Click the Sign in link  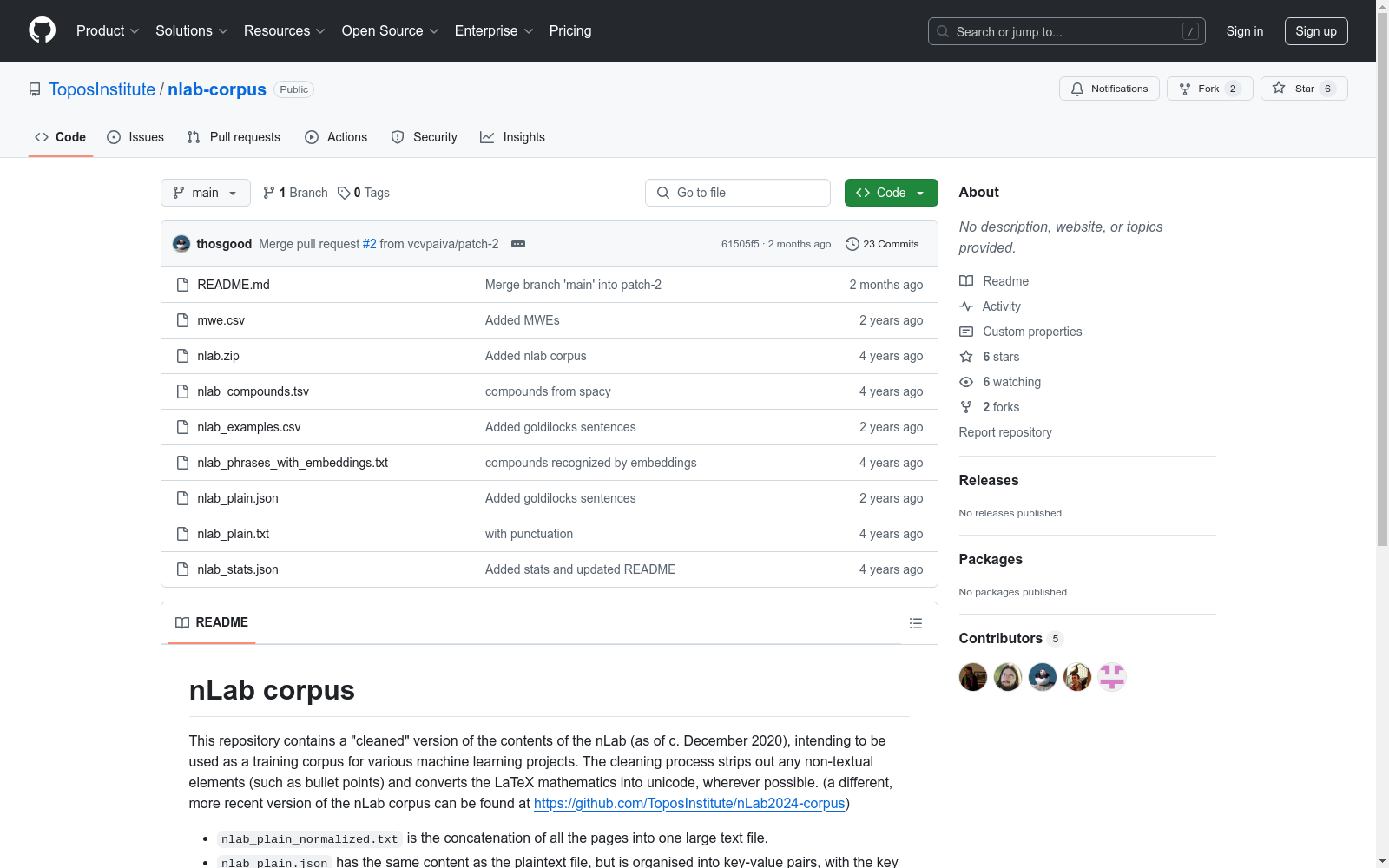pyautogui.click(x=1244, y=31)
